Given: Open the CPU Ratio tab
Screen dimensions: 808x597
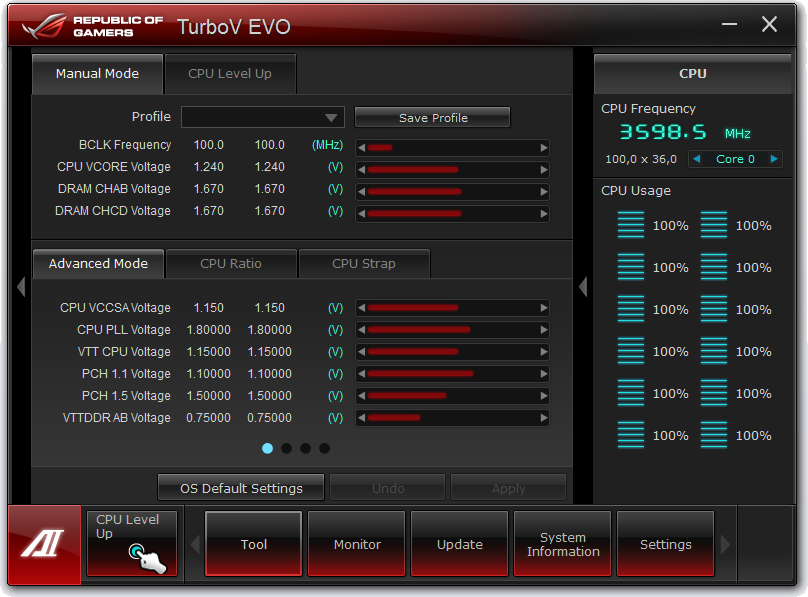Looking at the screenshot, I should (231, 264).
